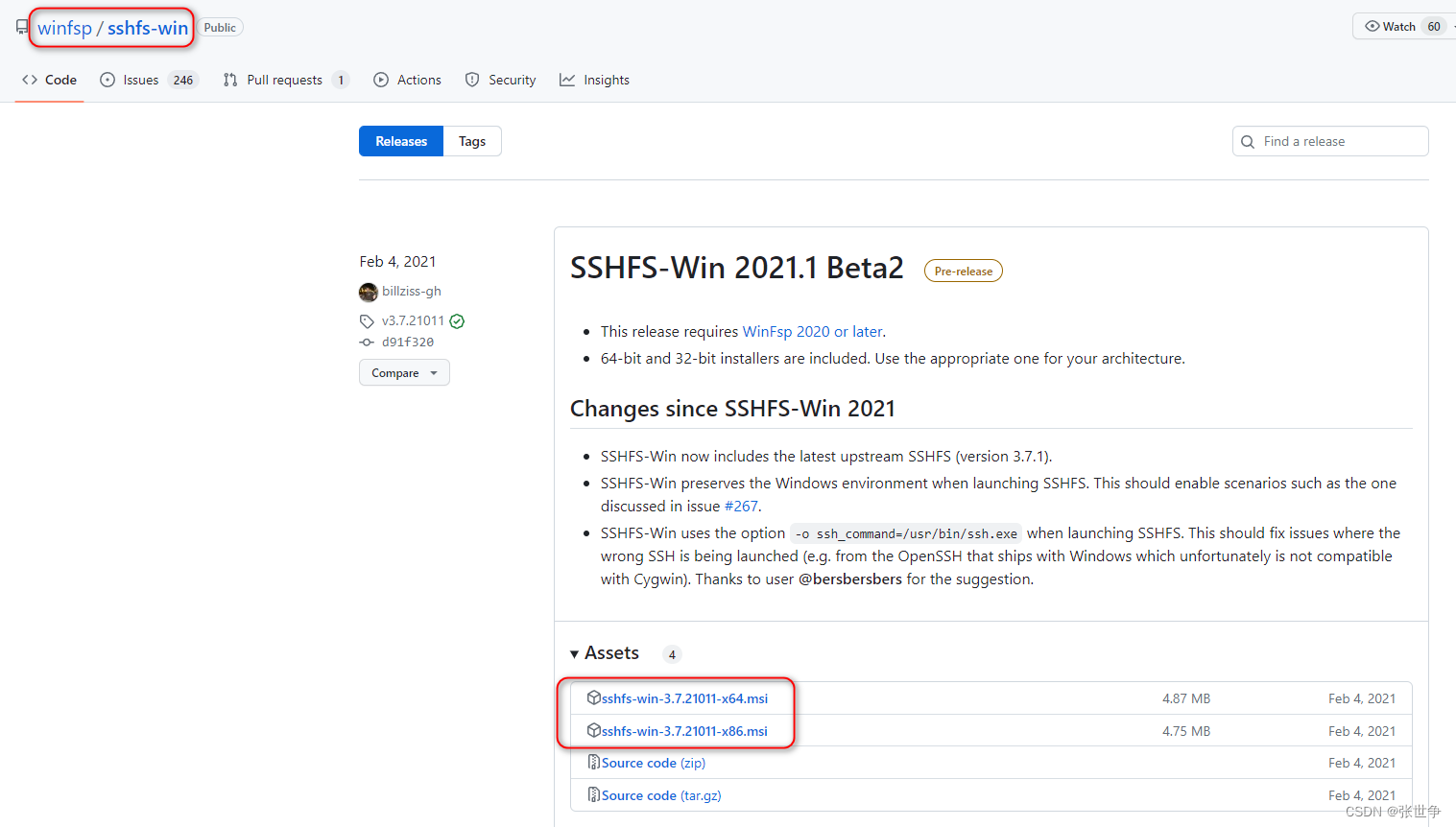
Task: Open the SSHFS-Win 2021.1 Beta2 release title
Action: click(737, 268)
